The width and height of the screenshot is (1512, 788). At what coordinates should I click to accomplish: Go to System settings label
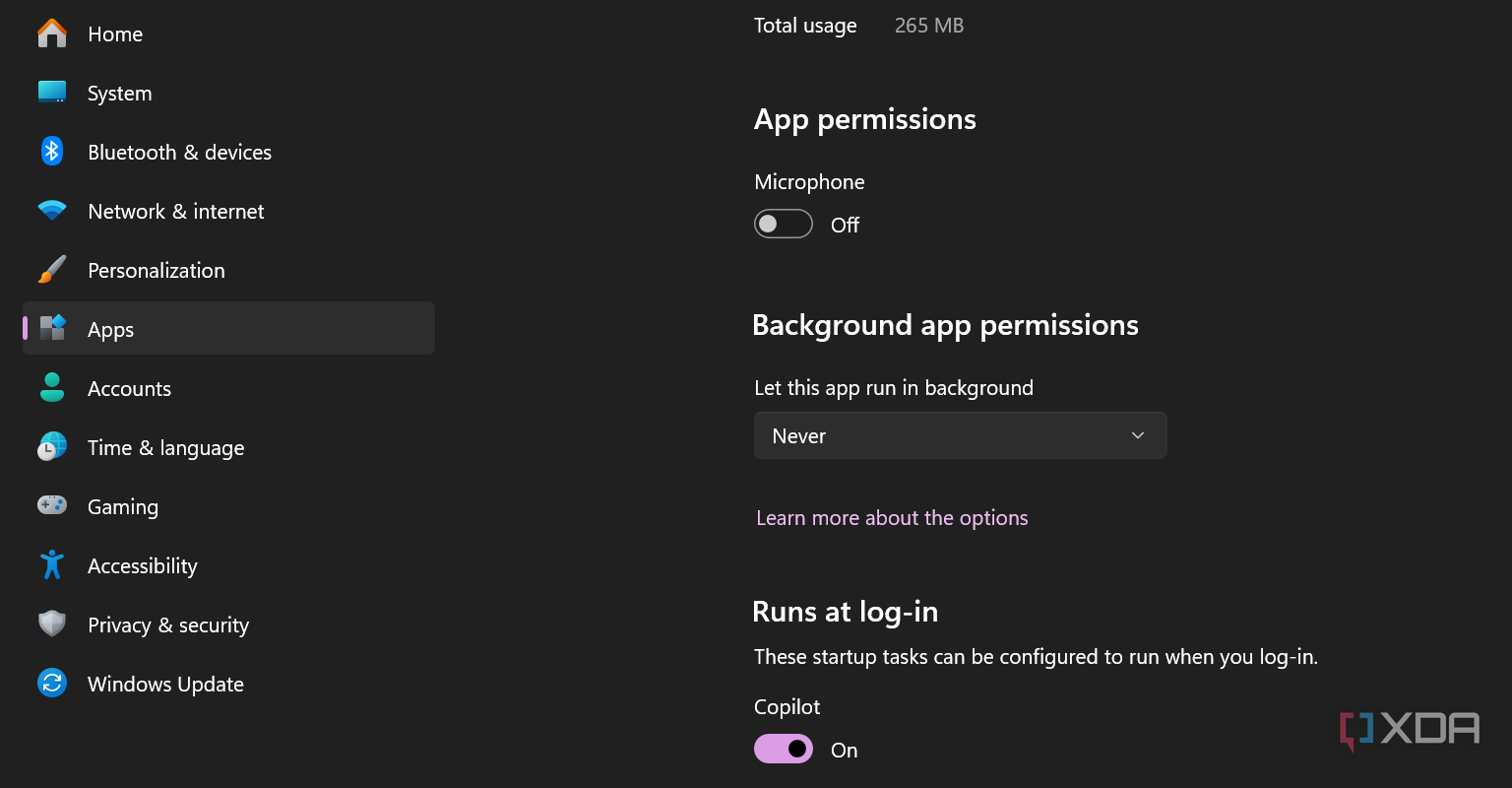(x=120, y=93)
